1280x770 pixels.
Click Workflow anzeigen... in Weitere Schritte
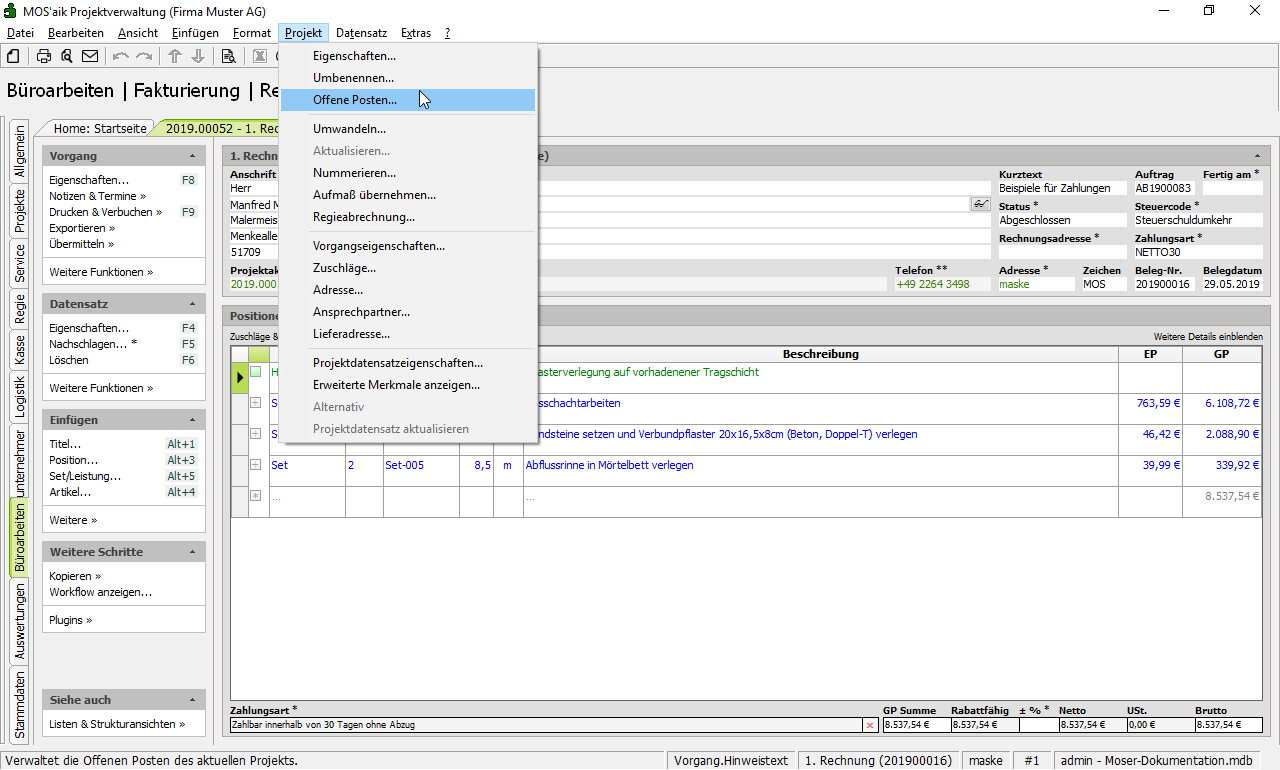point(100,593)
